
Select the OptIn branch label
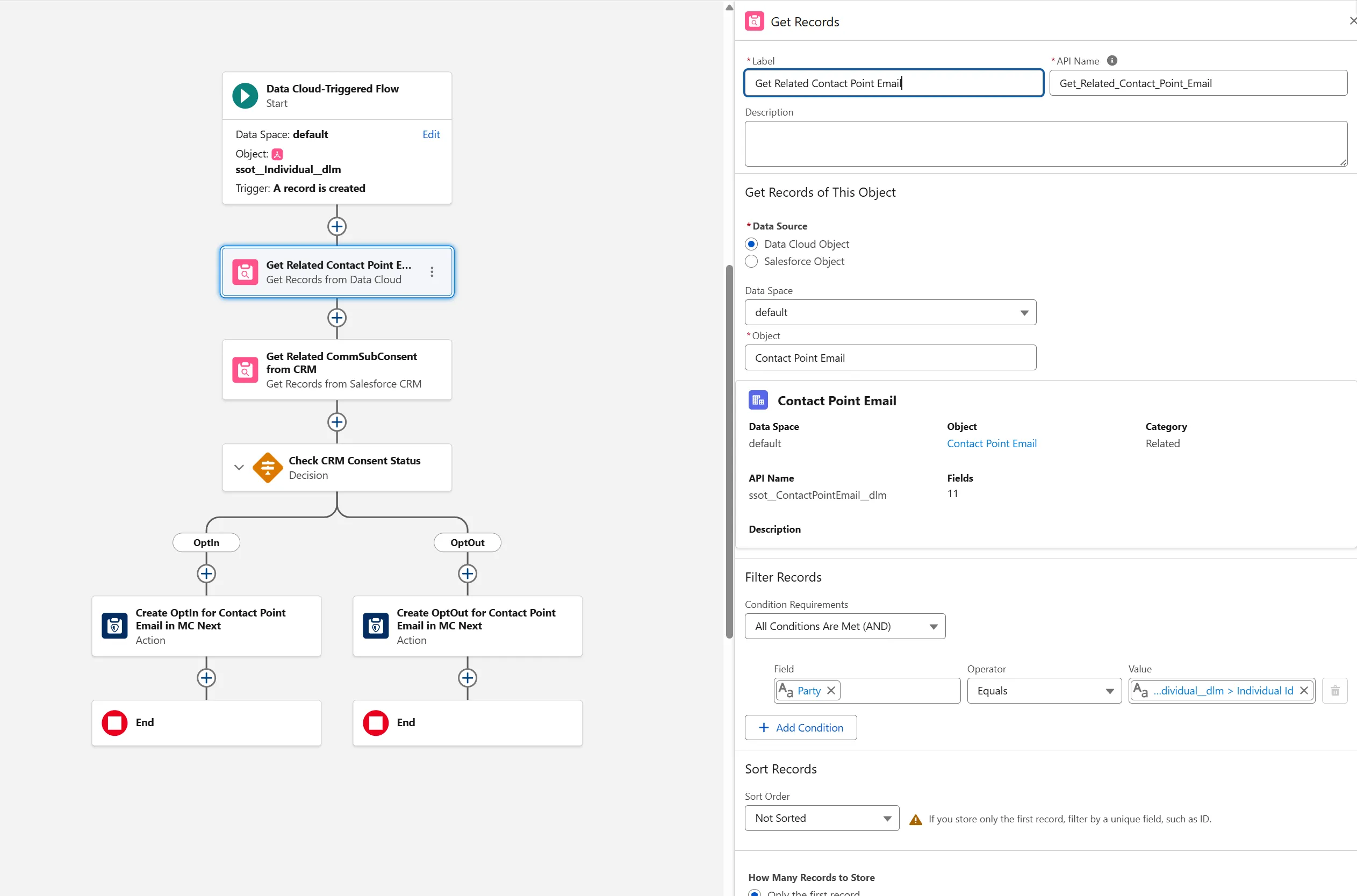[x=206, y=543]
